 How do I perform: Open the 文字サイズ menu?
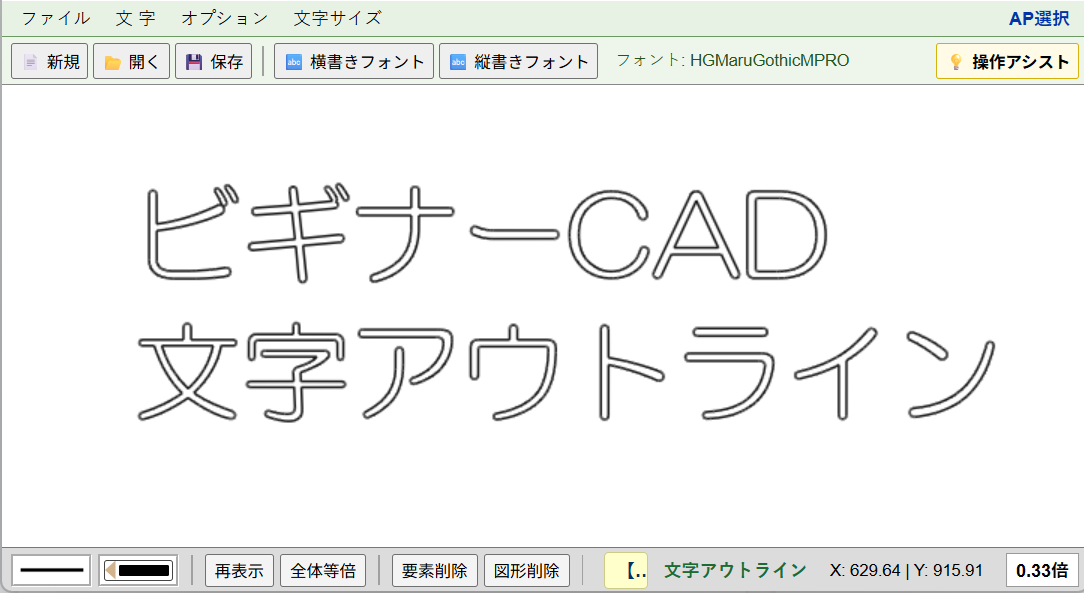pos(337,19)
